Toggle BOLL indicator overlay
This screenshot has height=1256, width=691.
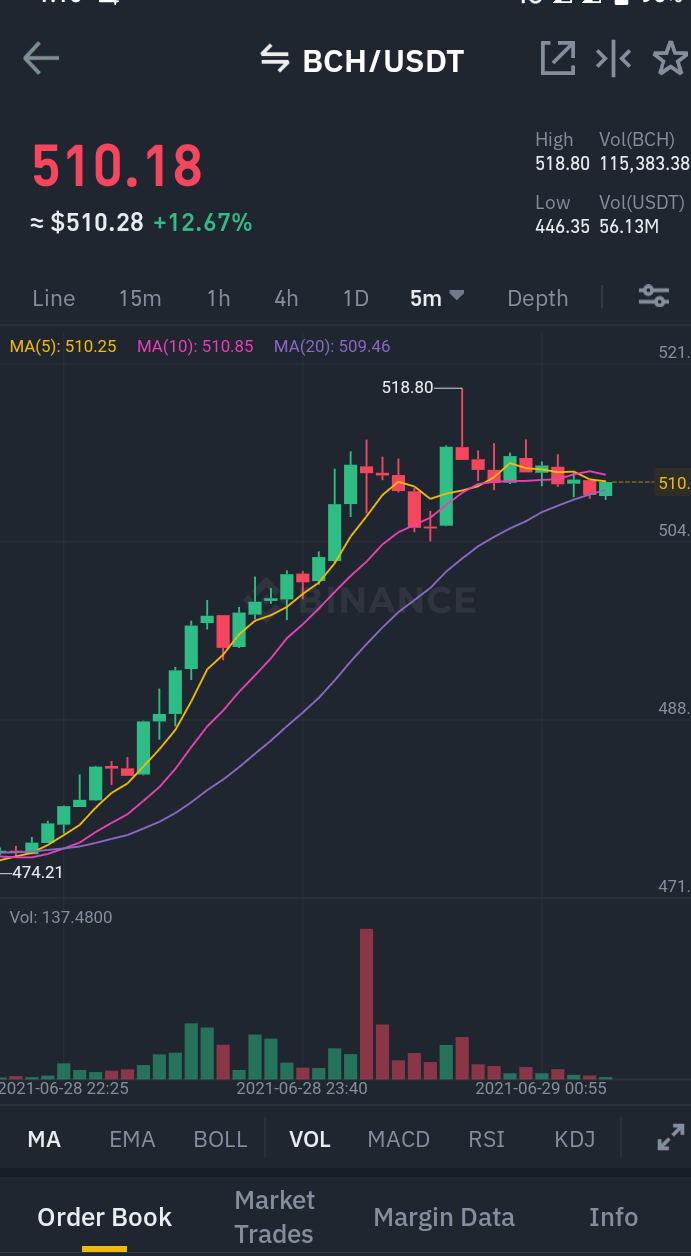220,1139
